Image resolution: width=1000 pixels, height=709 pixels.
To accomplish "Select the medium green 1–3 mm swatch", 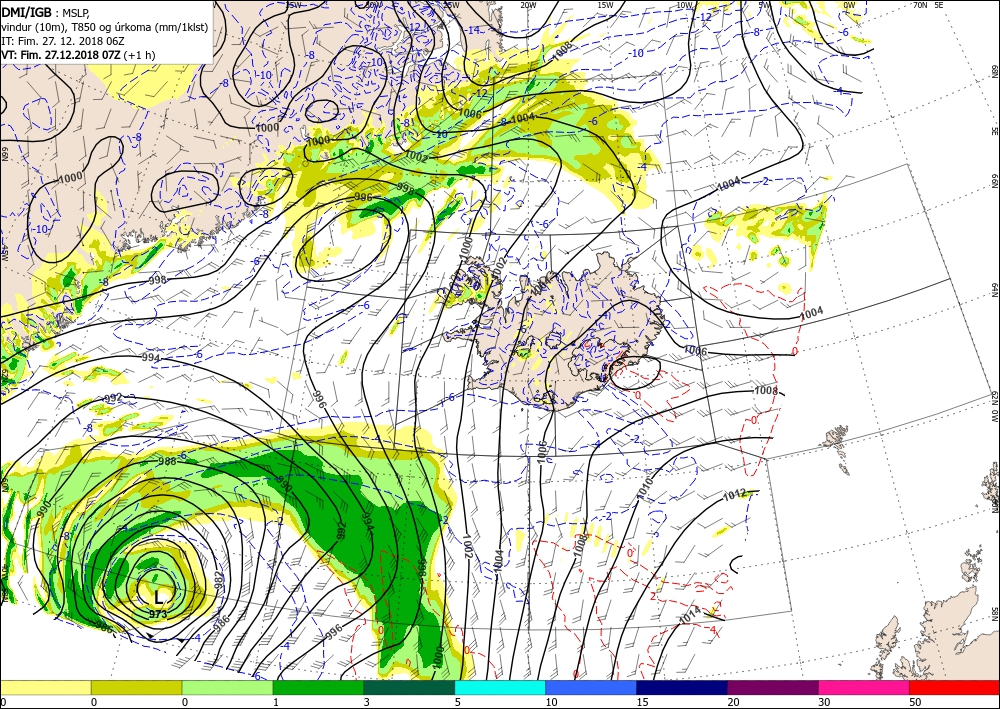I will point(318,687).
